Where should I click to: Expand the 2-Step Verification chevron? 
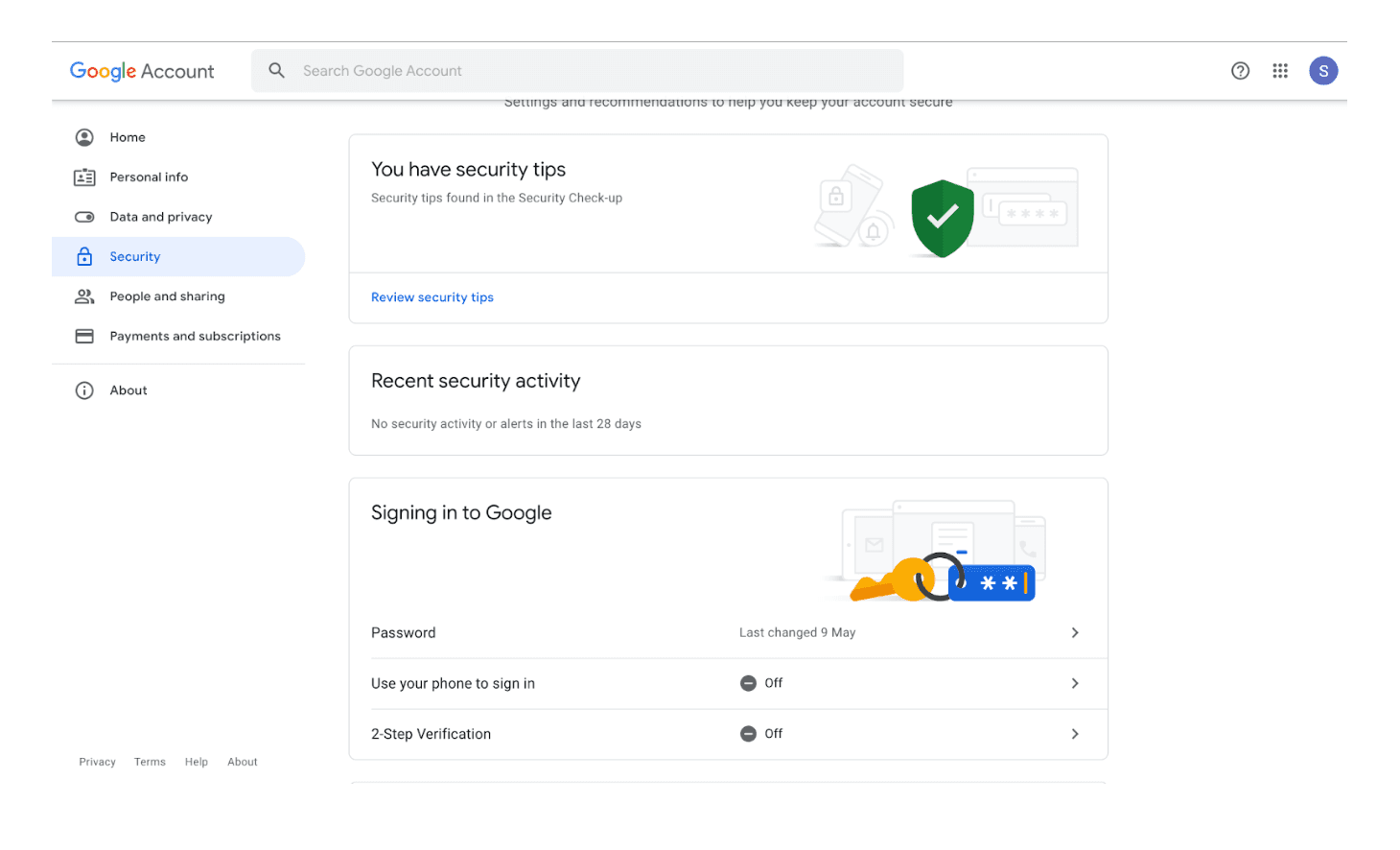tap(1075, 734)
